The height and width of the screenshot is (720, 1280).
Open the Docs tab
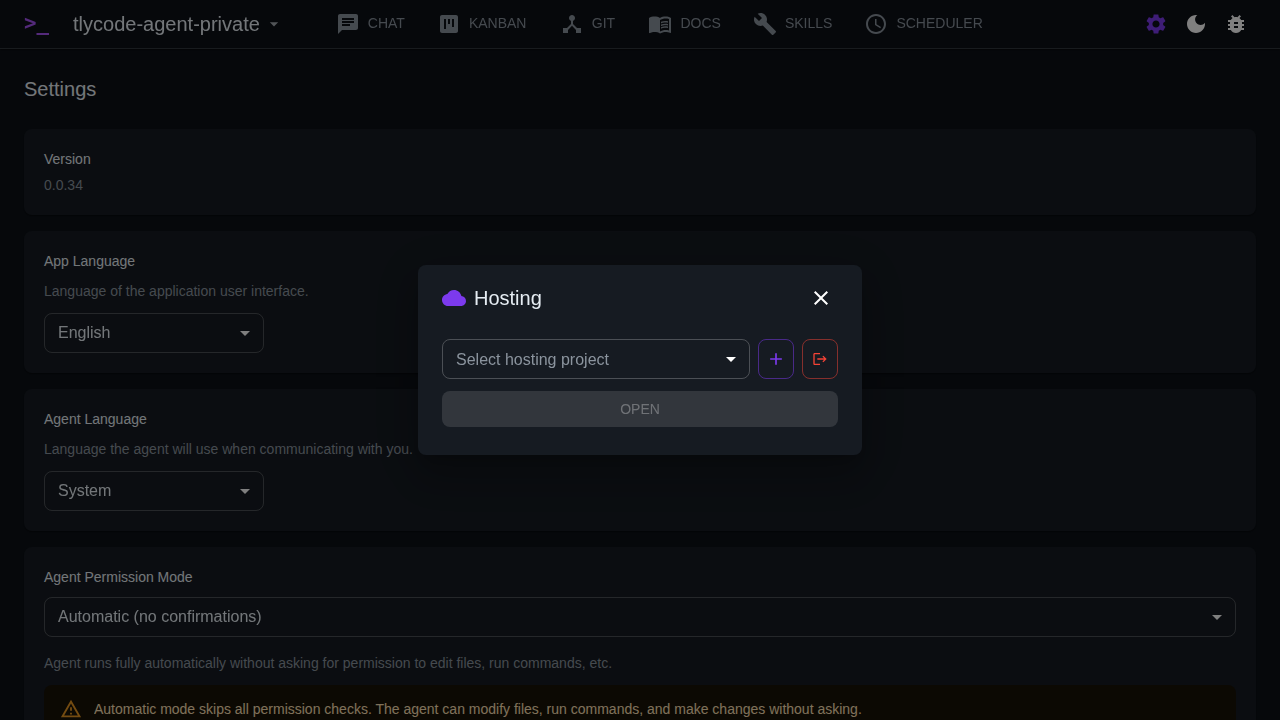point(684,24)
